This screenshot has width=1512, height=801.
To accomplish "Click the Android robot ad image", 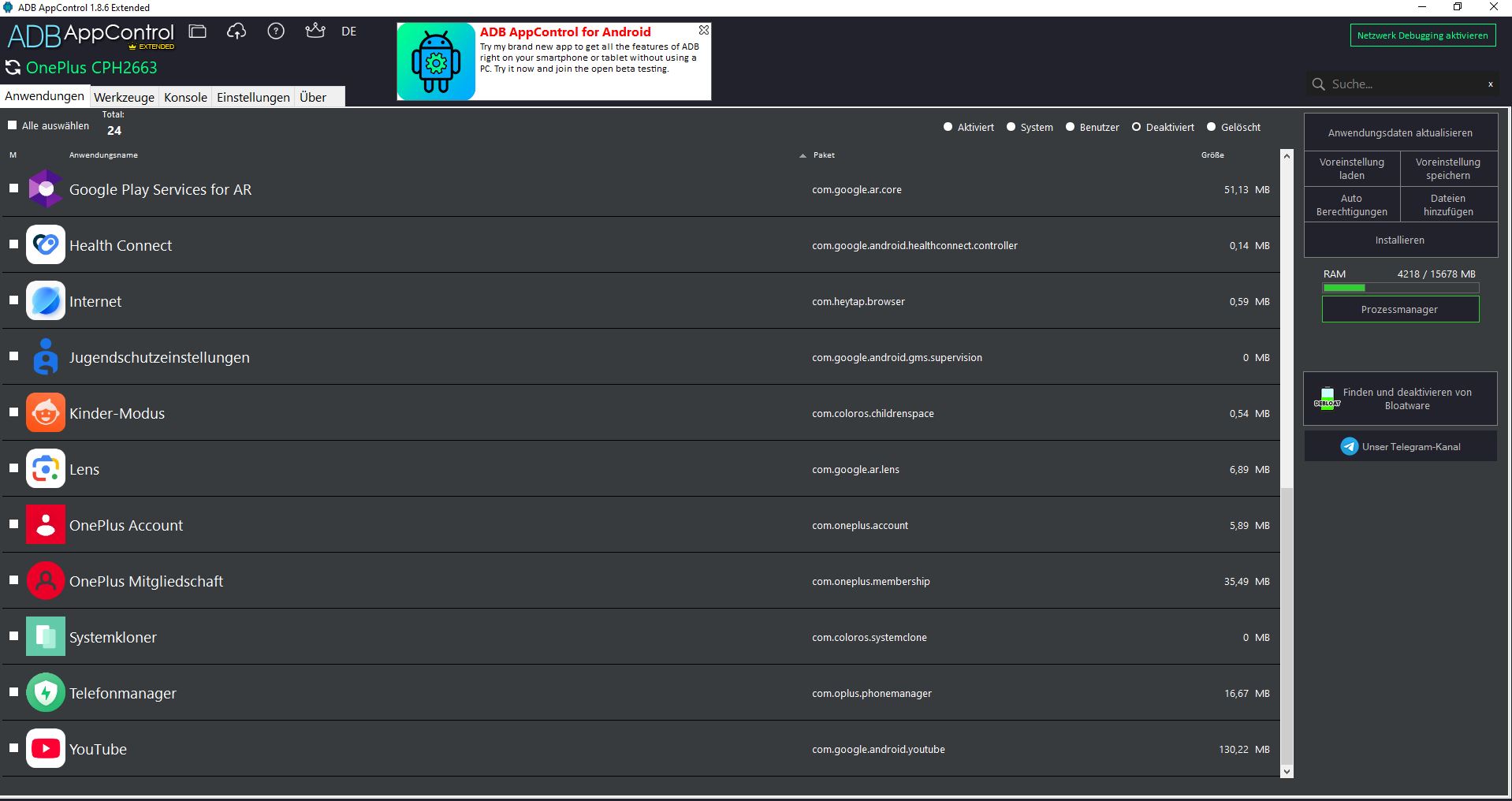I will 436,61.
